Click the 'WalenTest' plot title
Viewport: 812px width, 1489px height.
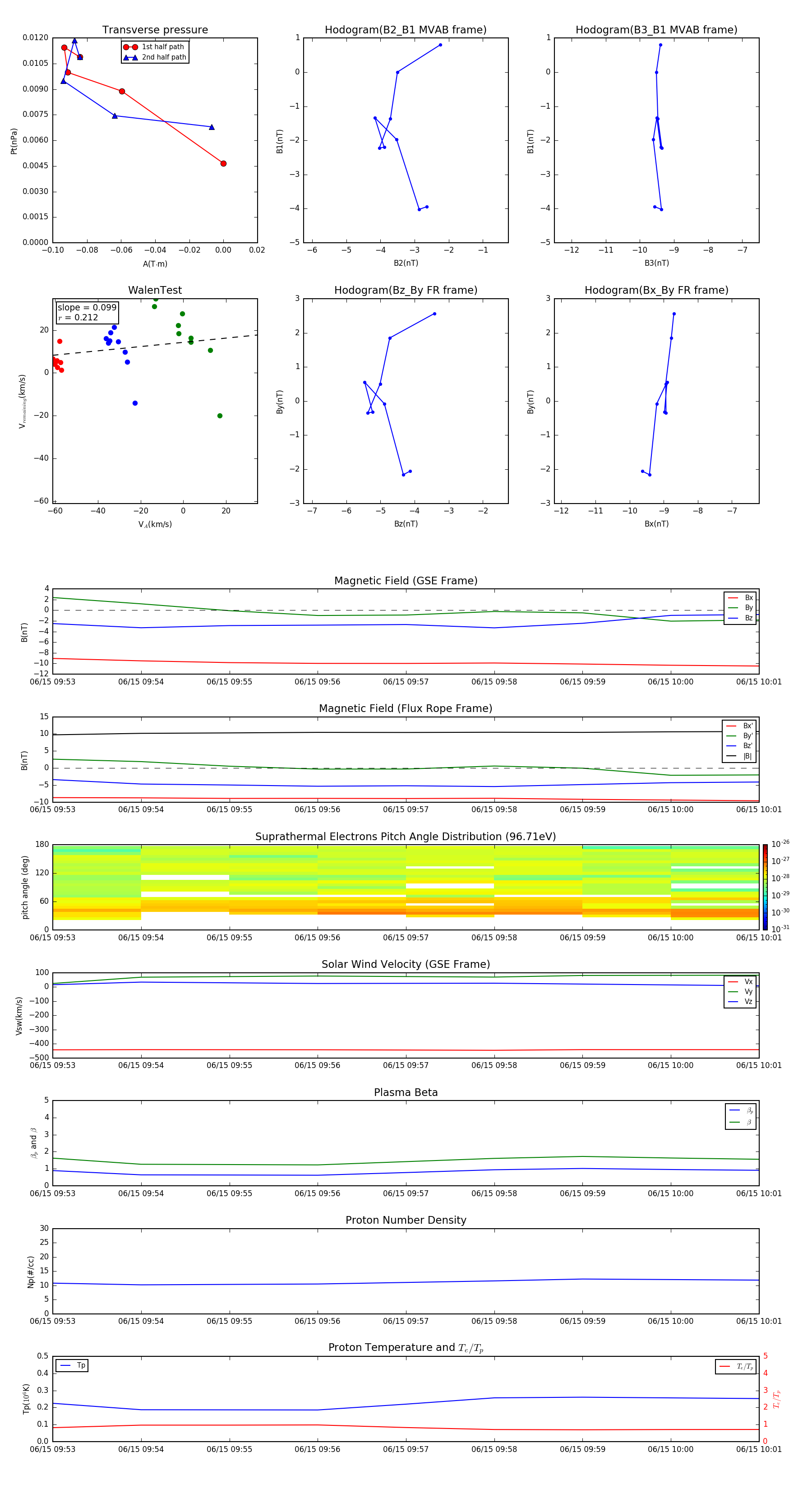point(155,290)
